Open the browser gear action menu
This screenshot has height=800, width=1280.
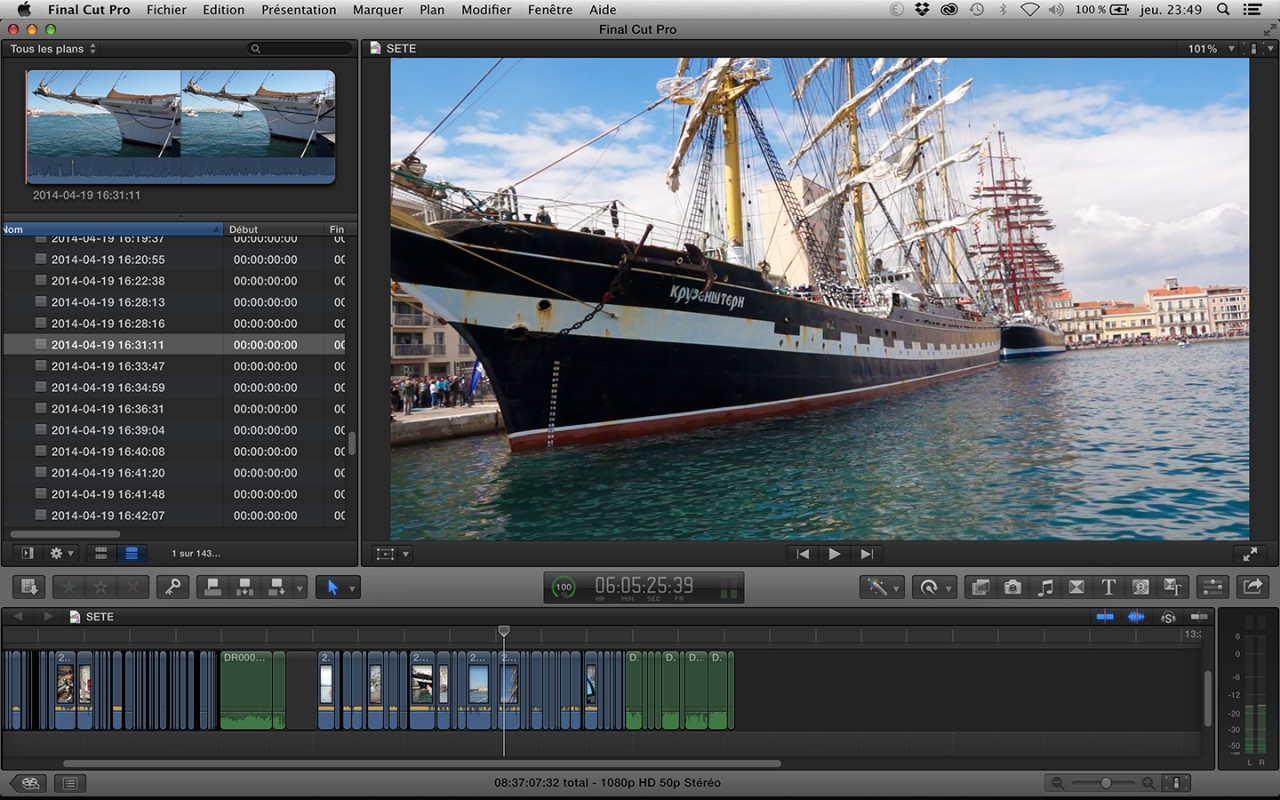(x=61, y=553)
